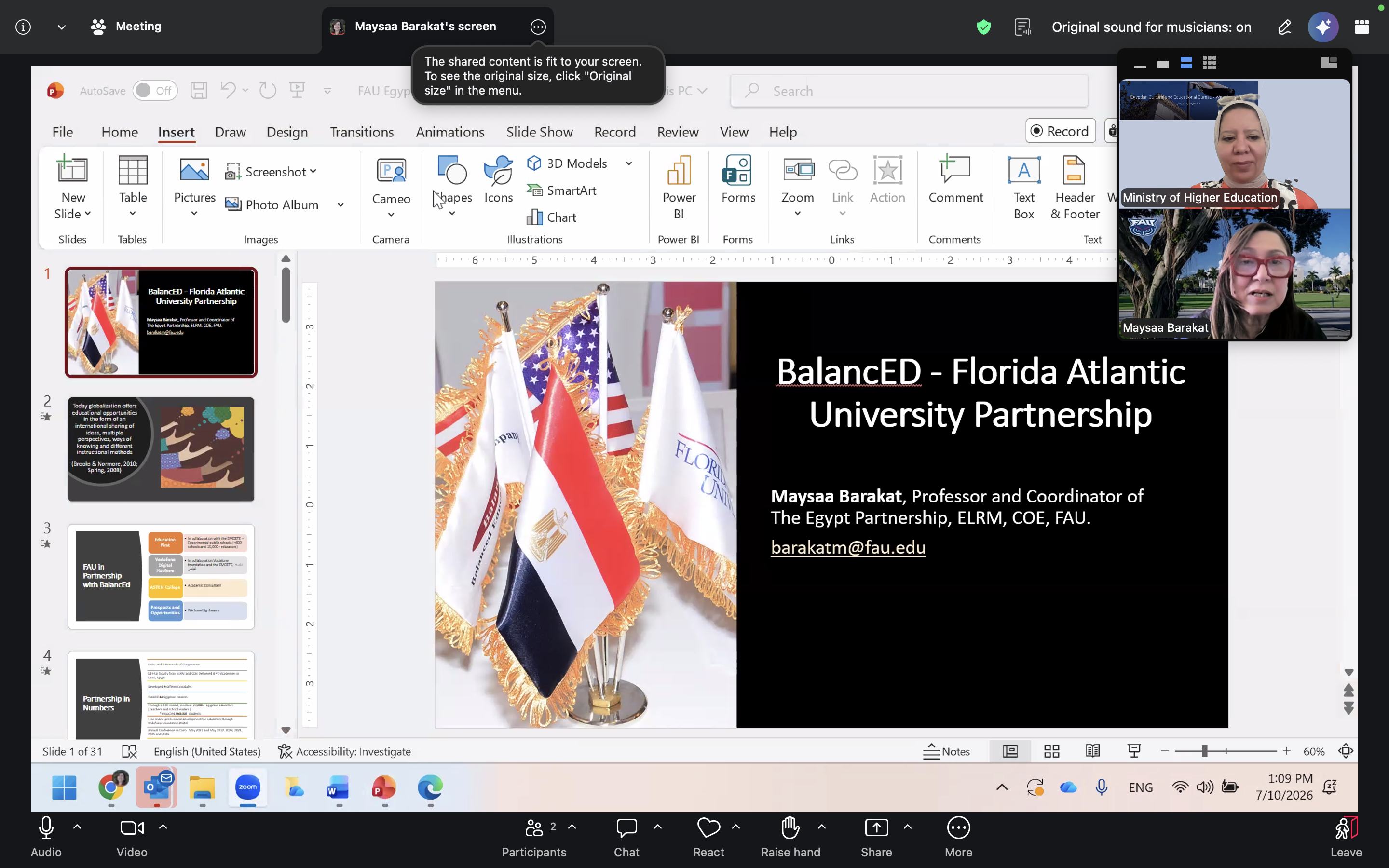The width and height of the screenshot is (1389, 868).
Task: Toggle Zoom Video on or off
Action: pos(132,837)
